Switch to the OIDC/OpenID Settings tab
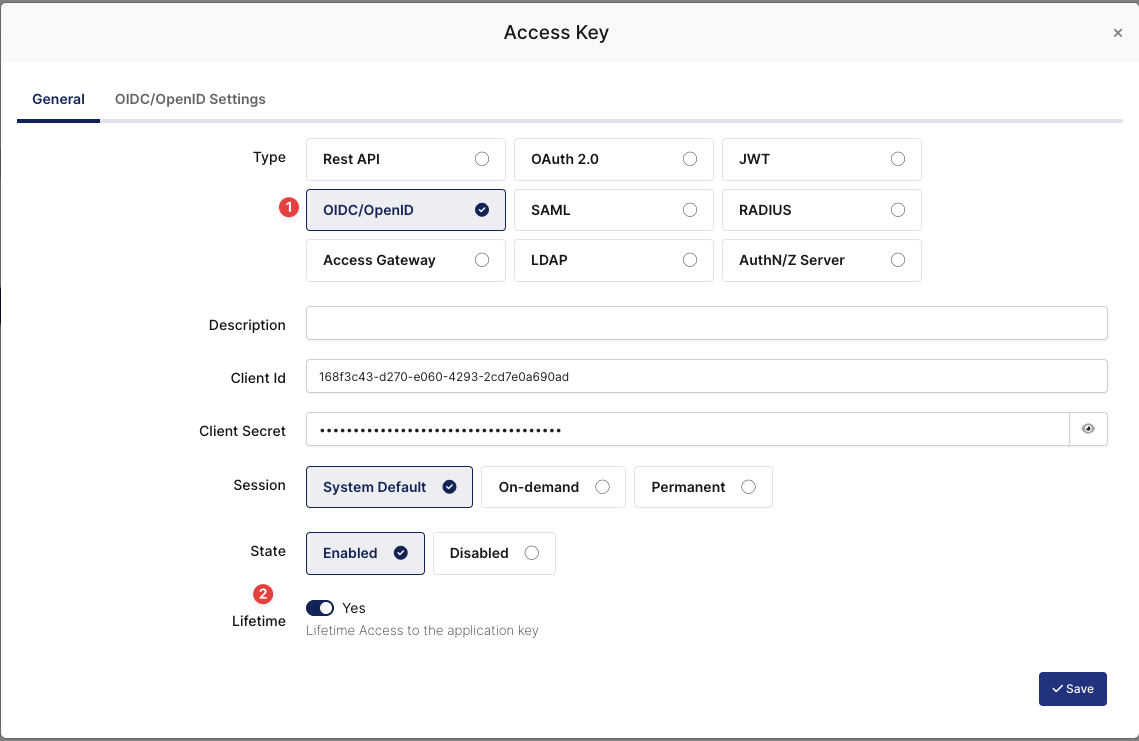The width and height of the screenshot is (1139, 741). click(190, 99)
